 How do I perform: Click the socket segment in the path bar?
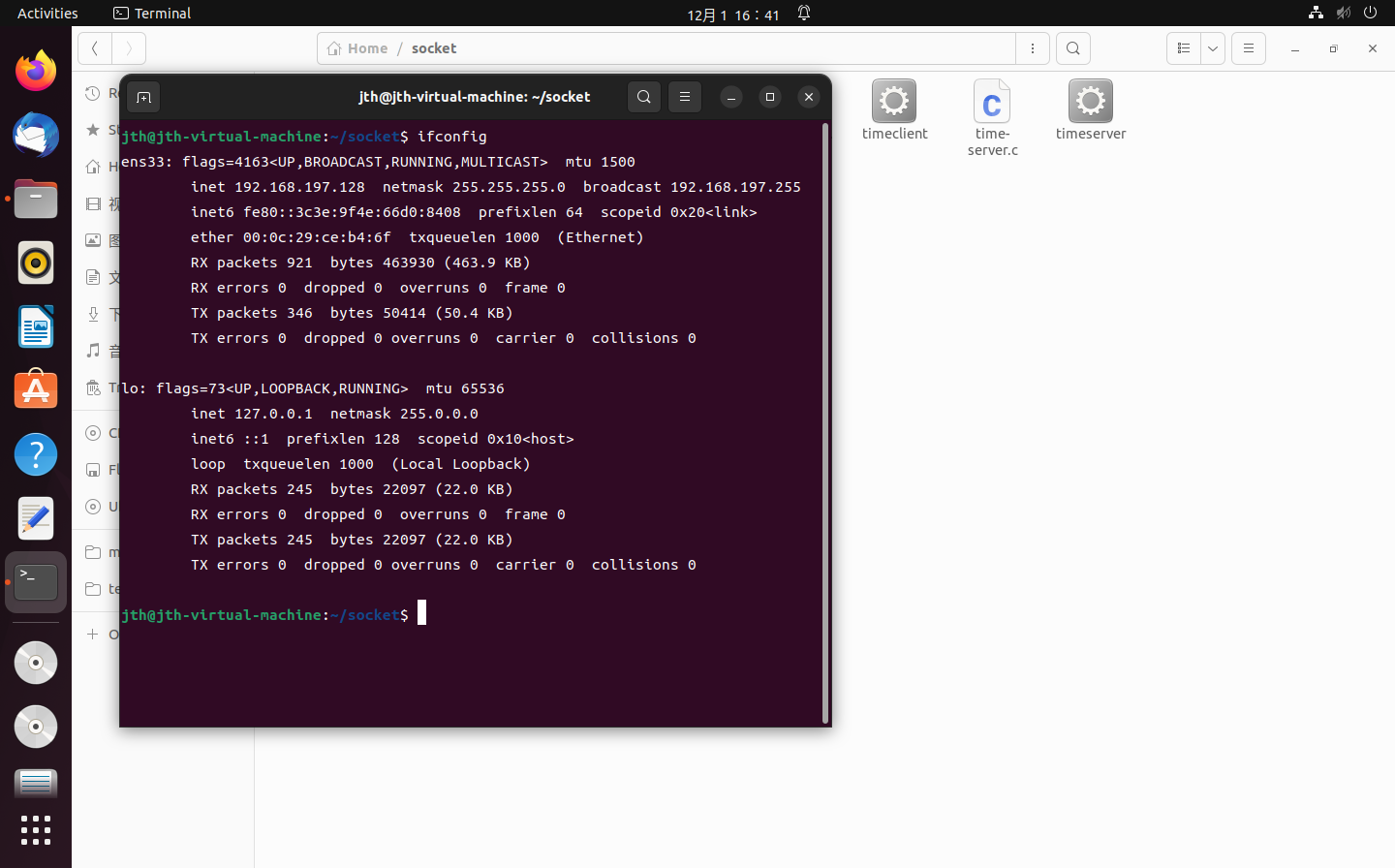click(434, 48)
